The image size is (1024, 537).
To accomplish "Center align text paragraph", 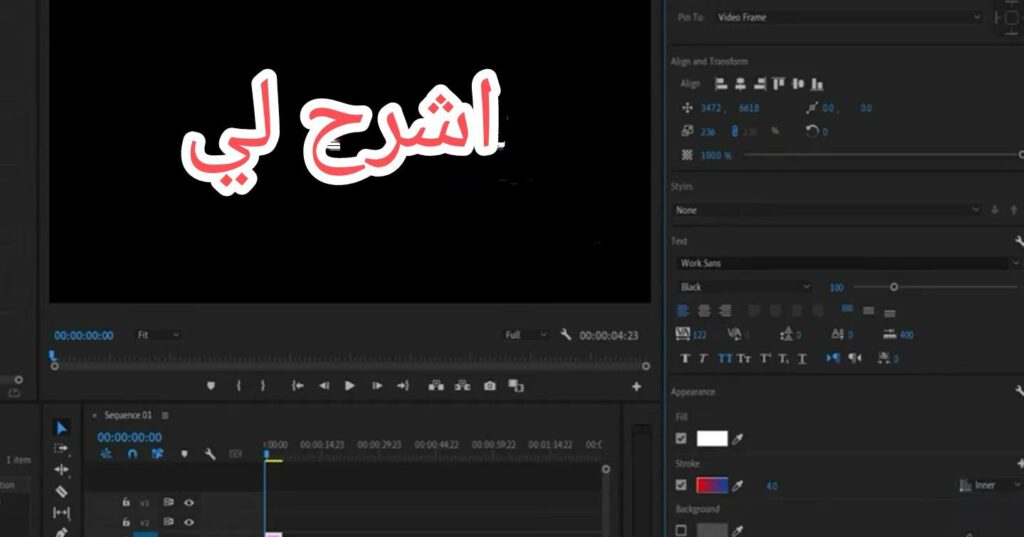I will (704, 311).
